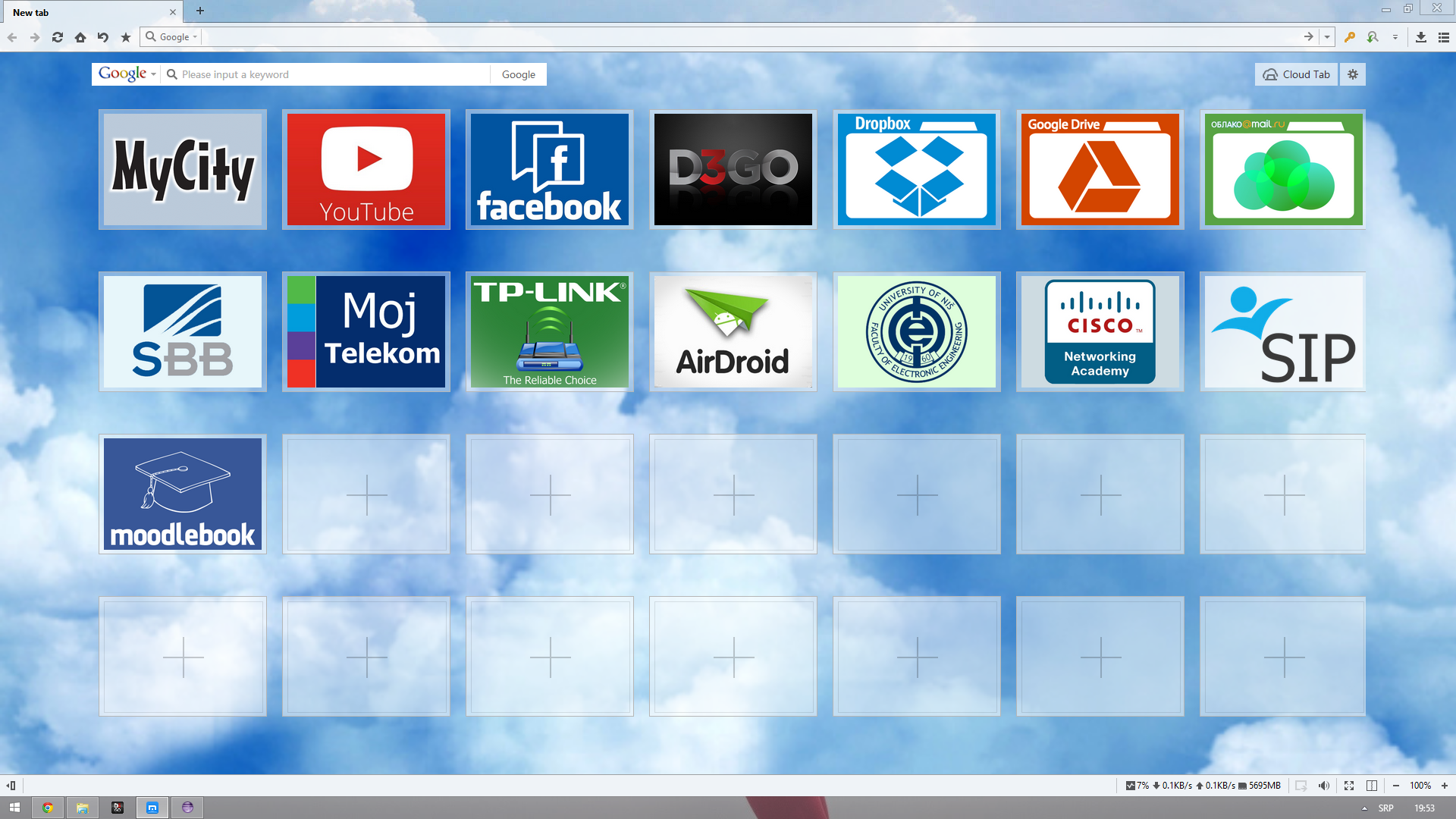Screen dimensions: 1456x819
Task: Click the undo closed tab icon
Action: click(x=103, y=37)
